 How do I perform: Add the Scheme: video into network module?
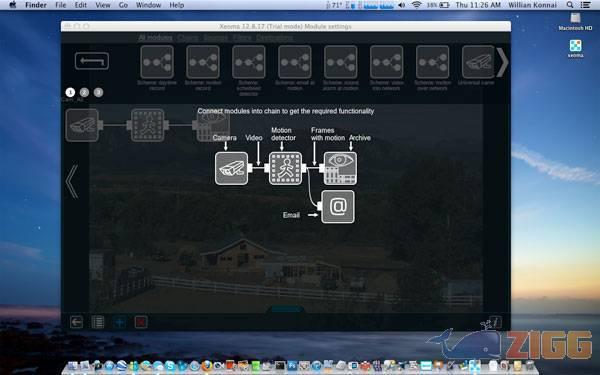386,62
